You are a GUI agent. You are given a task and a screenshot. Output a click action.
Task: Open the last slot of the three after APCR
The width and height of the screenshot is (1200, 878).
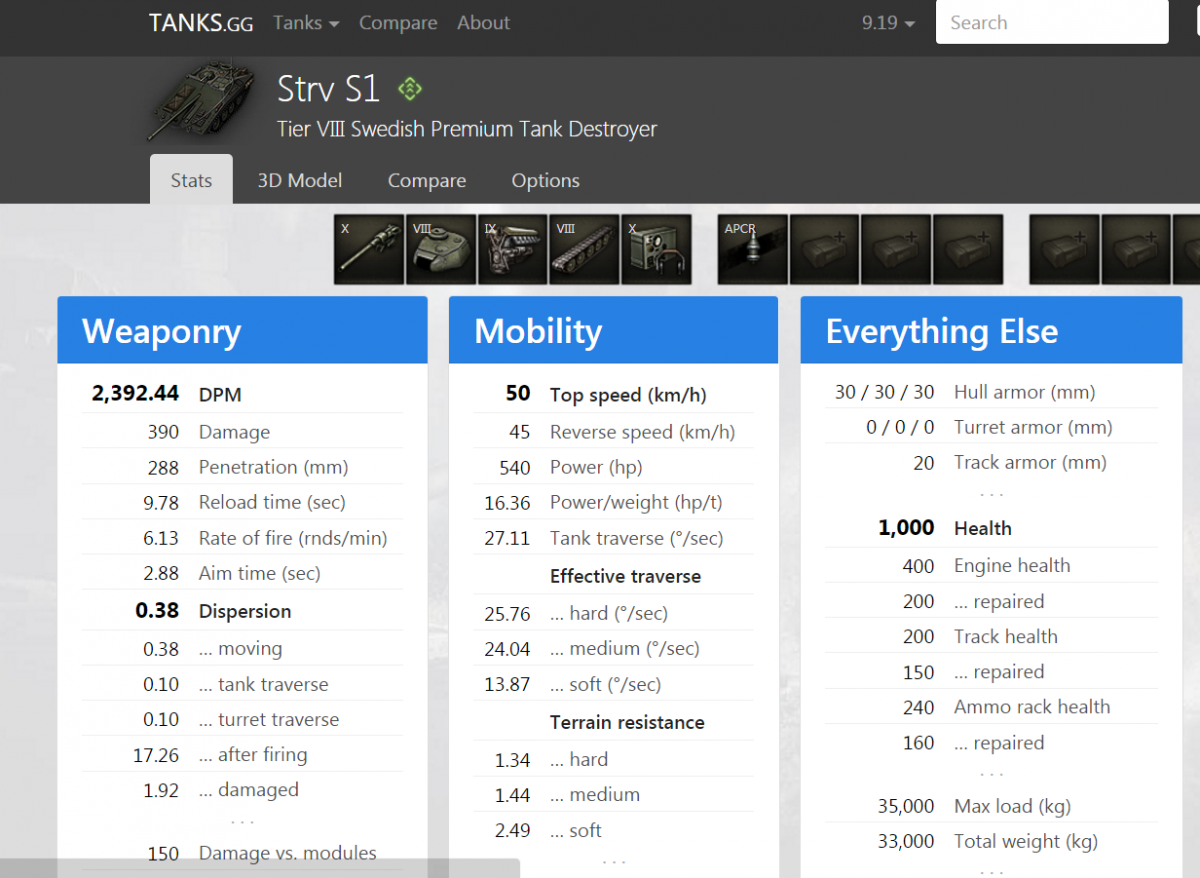click(x=968, y=249)
